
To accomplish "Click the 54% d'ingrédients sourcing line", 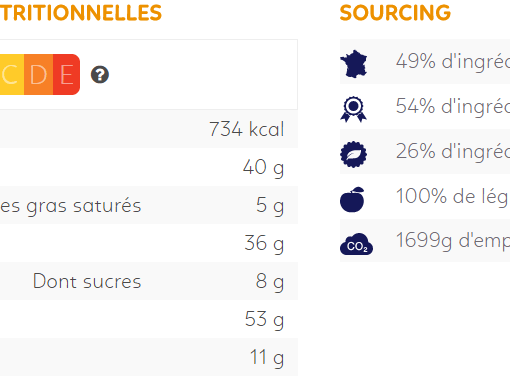I will tap(453, 106).
